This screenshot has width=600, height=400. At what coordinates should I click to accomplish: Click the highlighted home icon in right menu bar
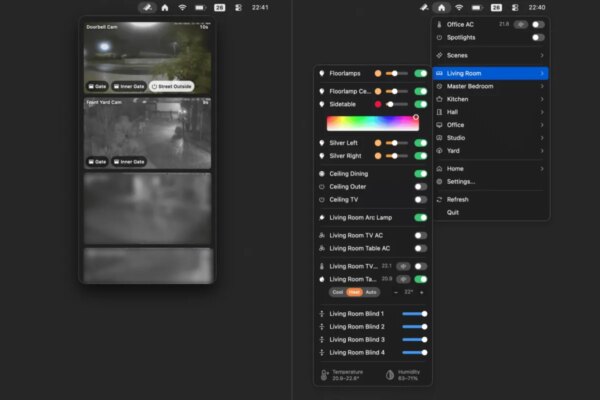click(x=440, y=7)
